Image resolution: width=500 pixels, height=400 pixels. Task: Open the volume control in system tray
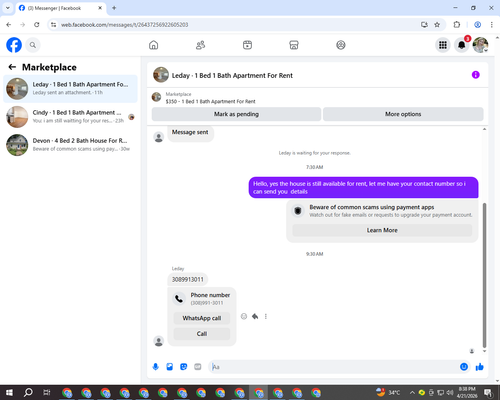[450, 393]
